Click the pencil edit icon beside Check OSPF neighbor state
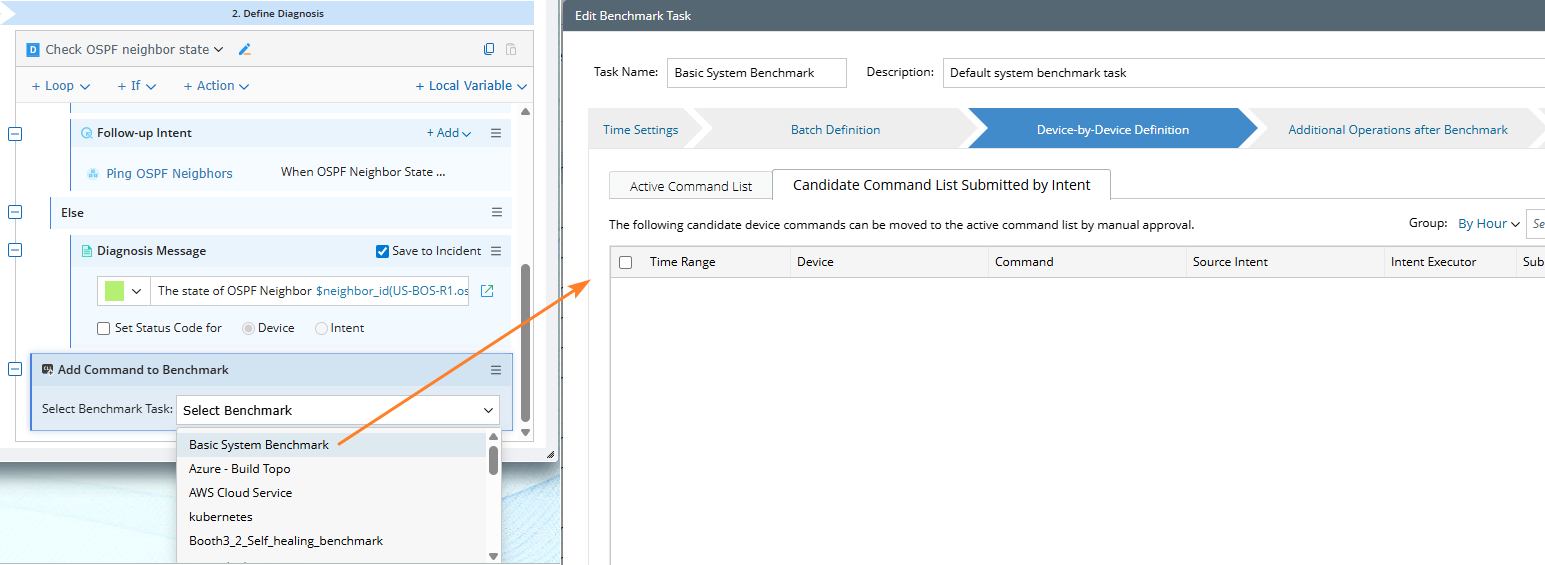 tap(245, 49)
